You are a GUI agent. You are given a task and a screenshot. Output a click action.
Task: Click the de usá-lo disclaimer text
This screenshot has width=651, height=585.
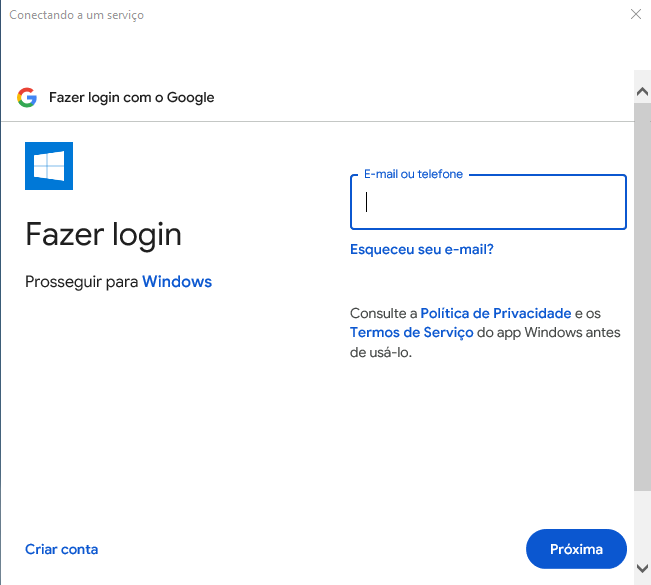[381, 352]
